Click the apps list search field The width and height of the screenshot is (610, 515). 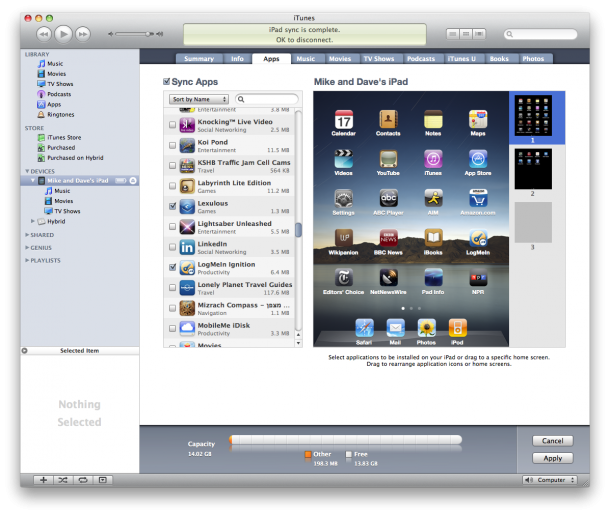click(267, 99)
